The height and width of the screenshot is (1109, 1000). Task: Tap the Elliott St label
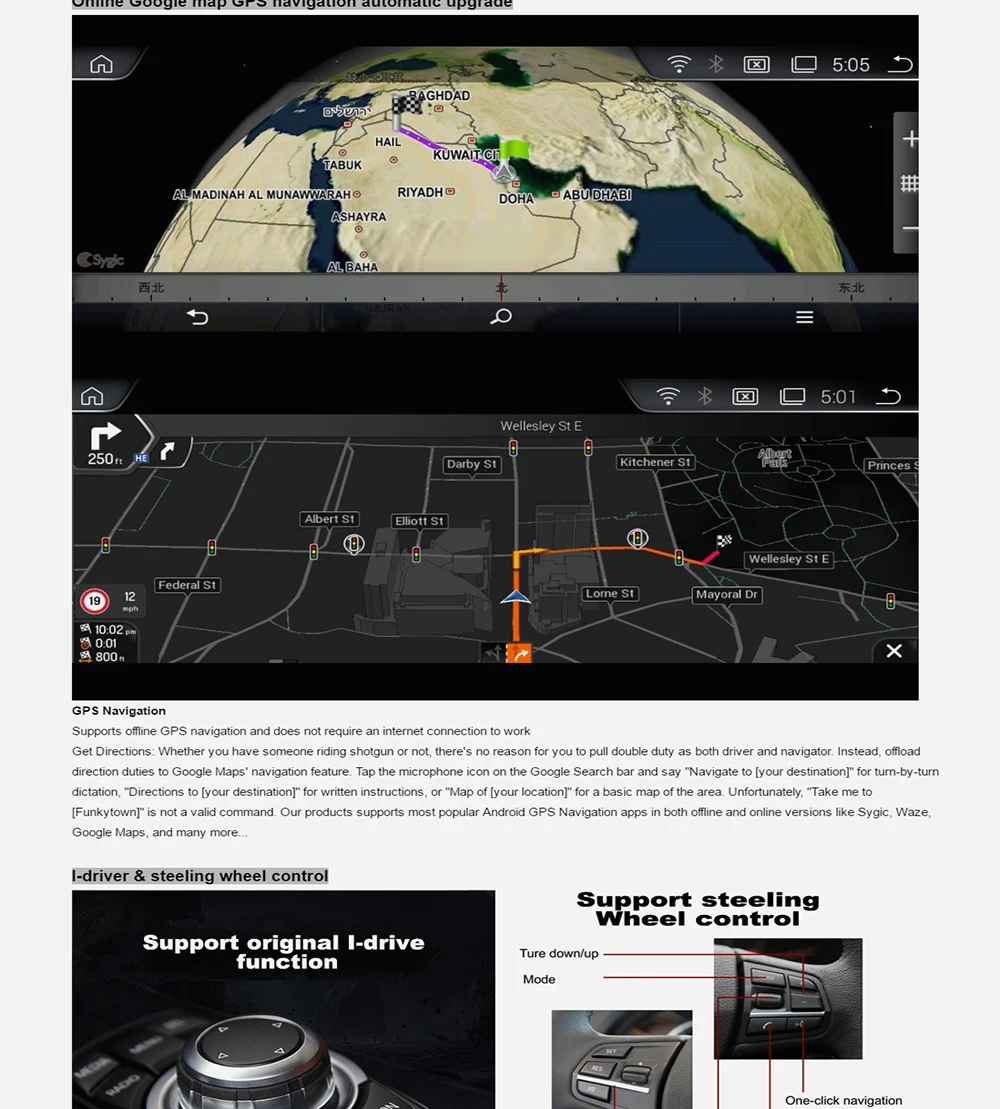point(419,521)
